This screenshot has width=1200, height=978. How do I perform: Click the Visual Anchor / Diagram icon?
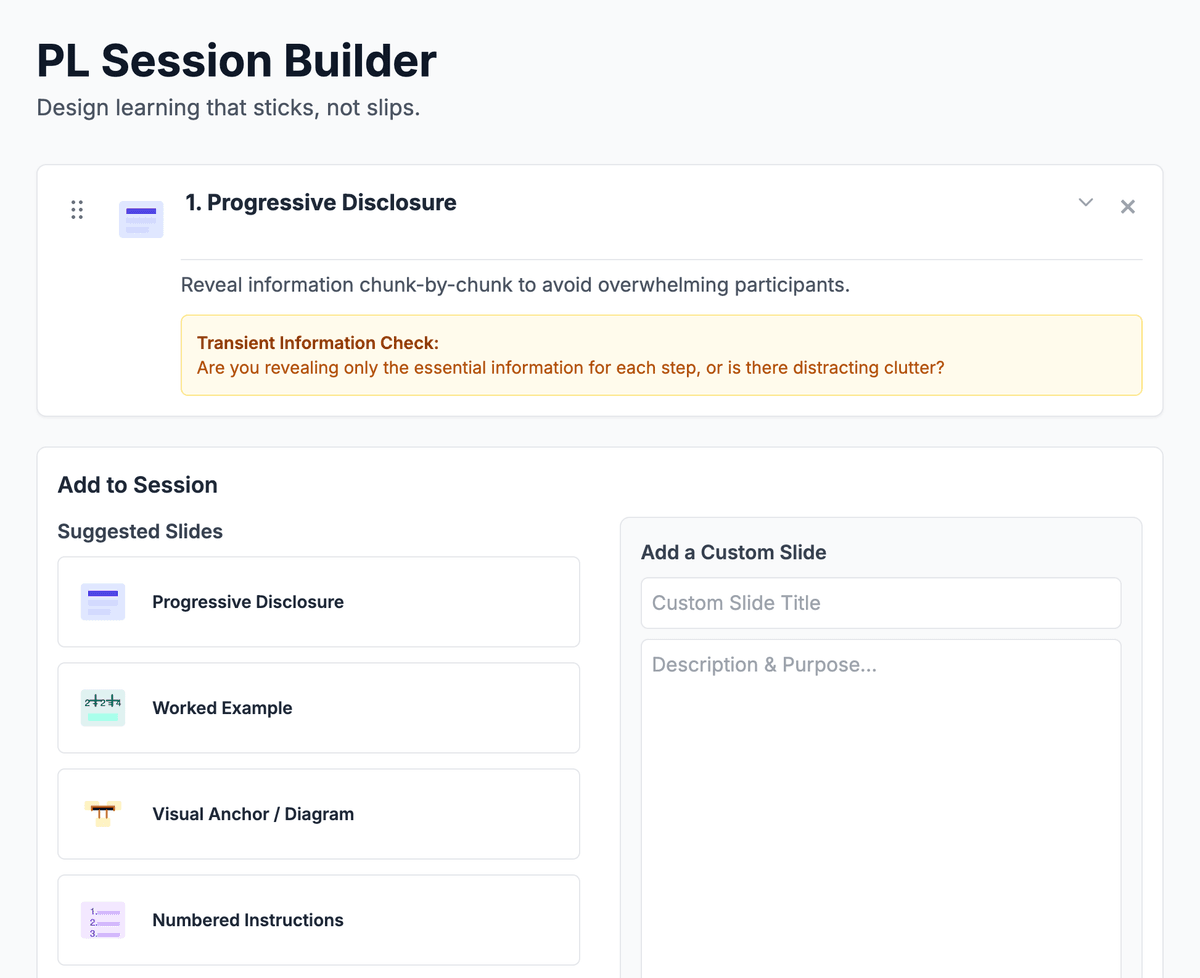pyautogui.click(x=103, y=814)
